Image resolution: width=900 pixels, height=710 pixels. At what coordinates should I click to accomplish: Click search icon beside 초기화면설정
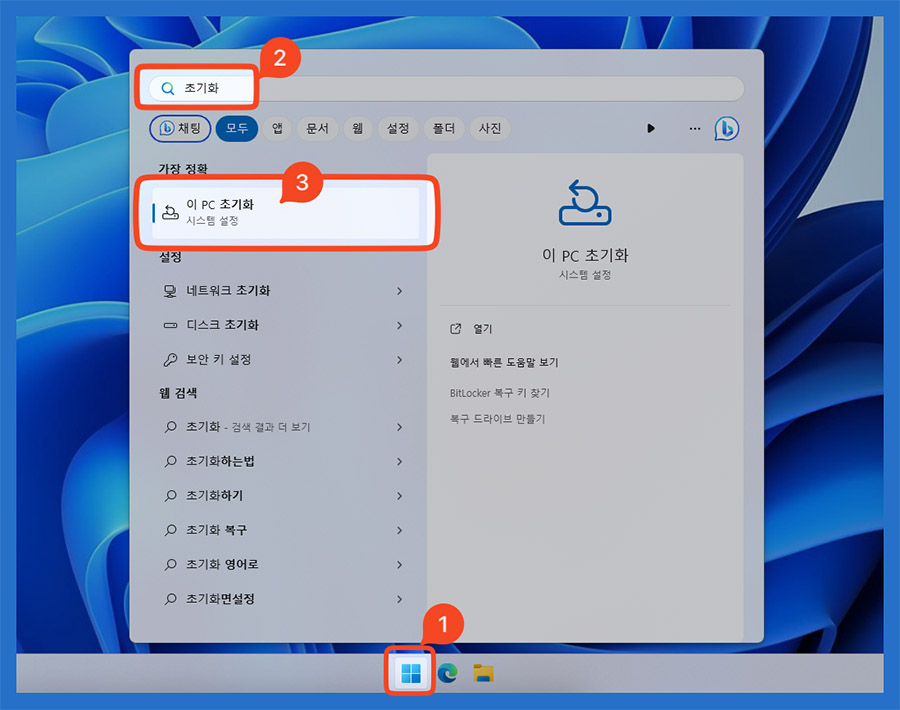click(x=170, y=599)
